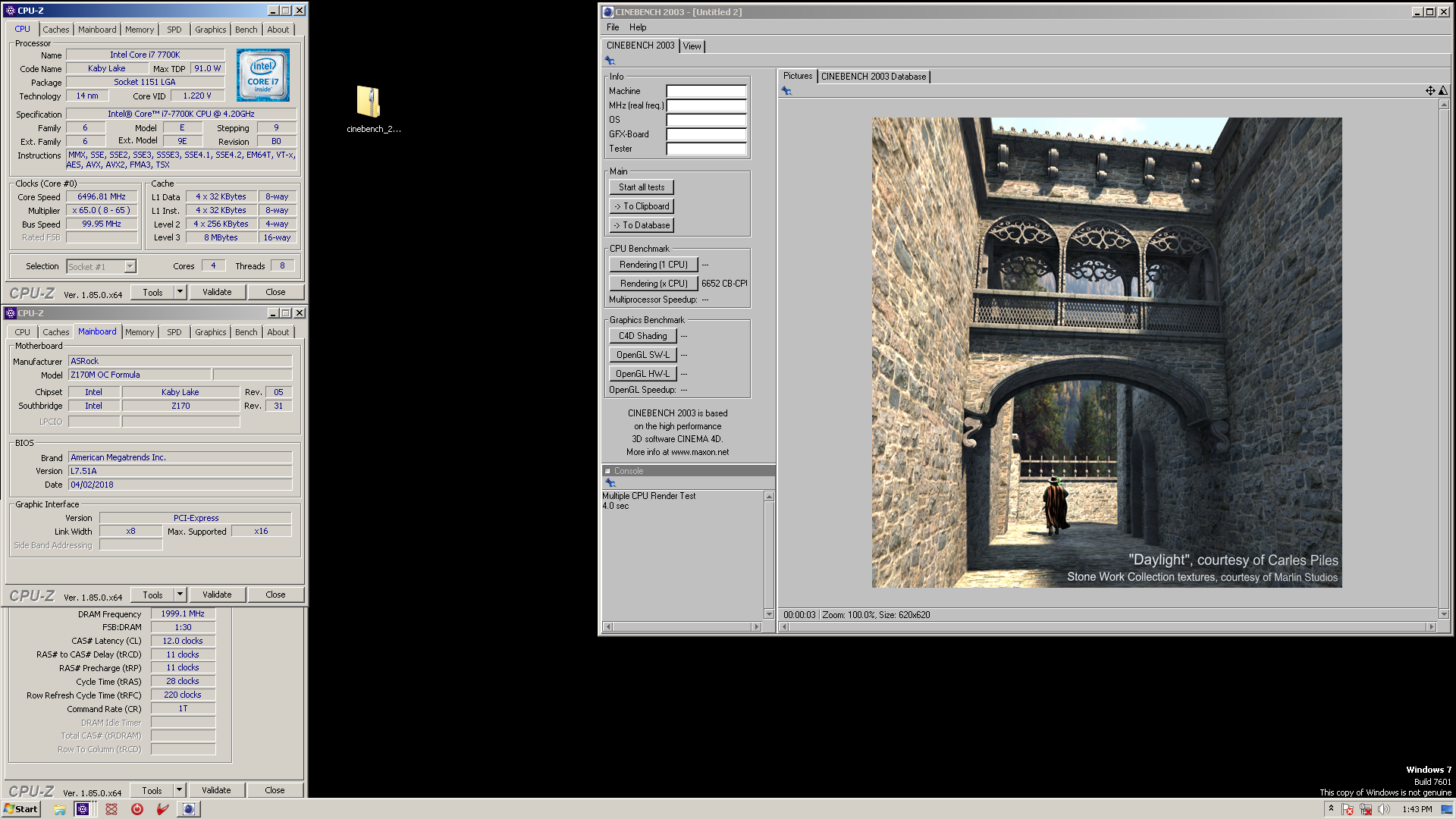This screenshot has width=1456, height=819.
Task: Start the OpenGL HW-L test
Action: point(643,374)
